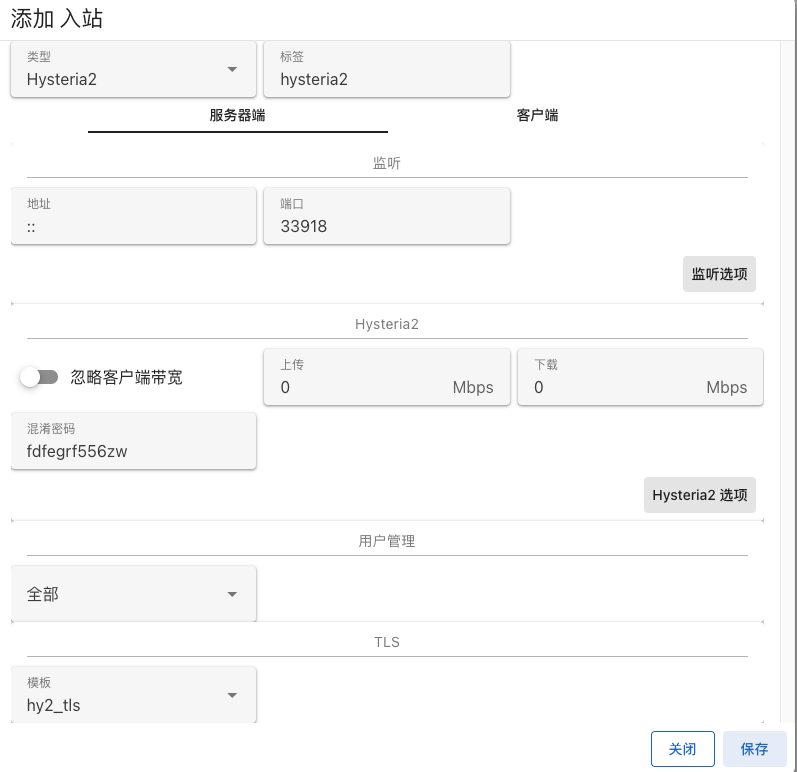Open the 模板 hy2_tls template dropdown

click(x=133, y=695)
